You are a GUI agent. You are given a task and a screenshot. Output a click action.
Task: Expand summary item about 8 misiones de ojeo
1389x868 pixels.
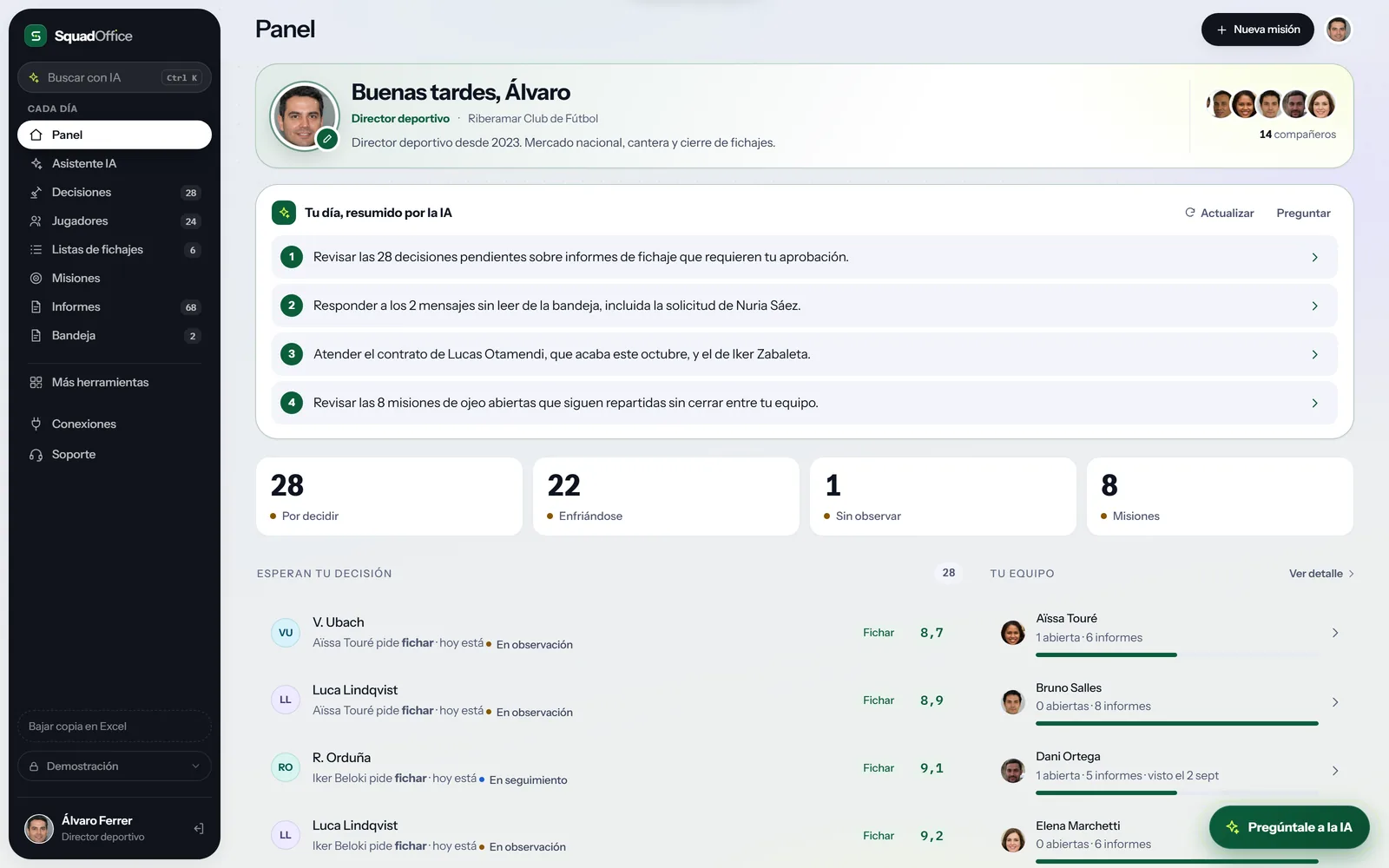[x=804, y=403]
